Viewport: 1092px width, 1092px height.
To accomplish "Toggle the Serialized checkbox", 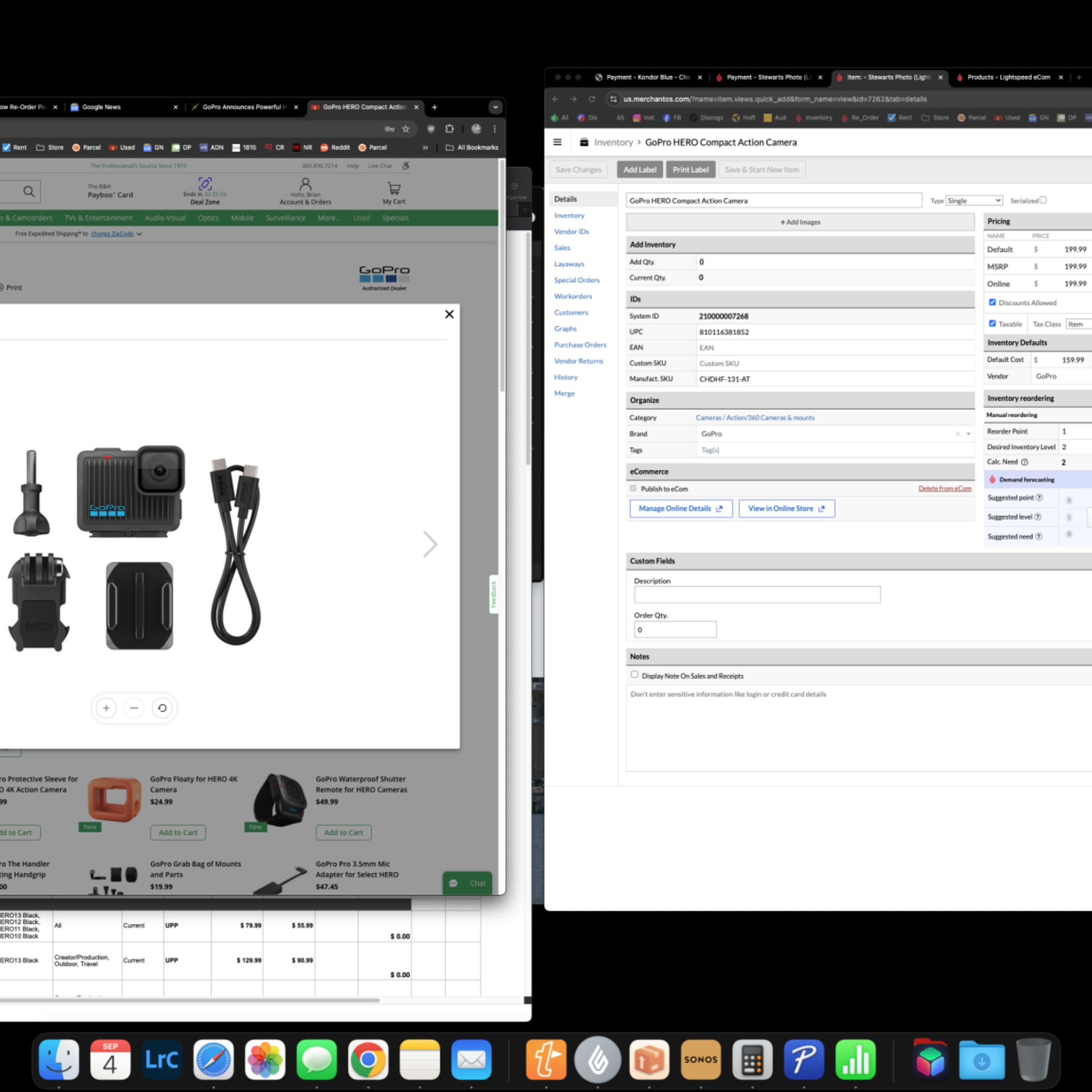I will click(x=1043, y=200).
